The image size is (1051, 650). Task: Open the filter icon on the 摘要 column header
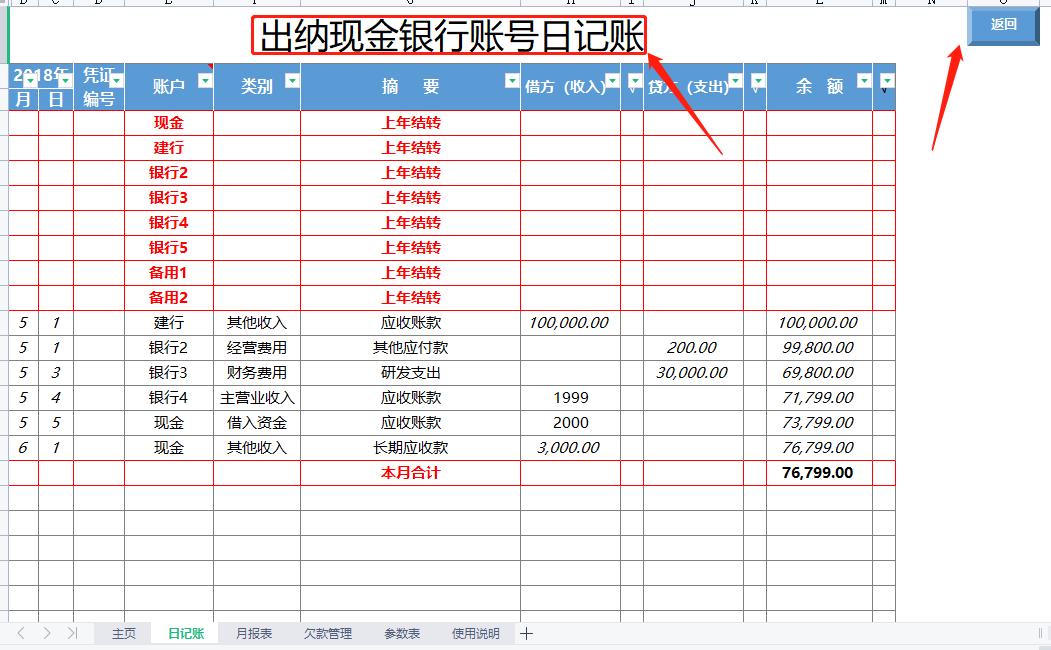click(510, 79)
